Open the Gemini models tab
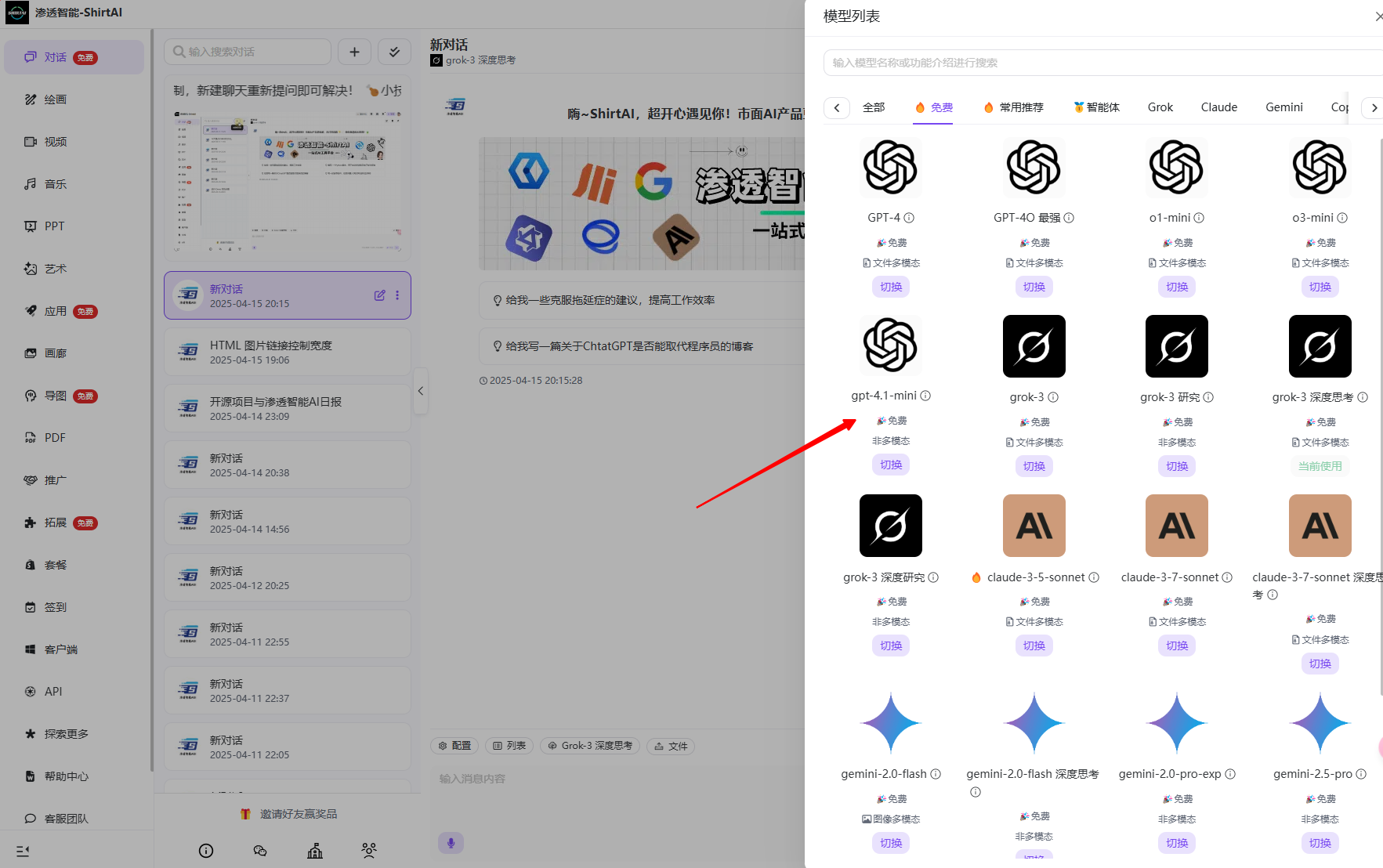 (1284, 107)
